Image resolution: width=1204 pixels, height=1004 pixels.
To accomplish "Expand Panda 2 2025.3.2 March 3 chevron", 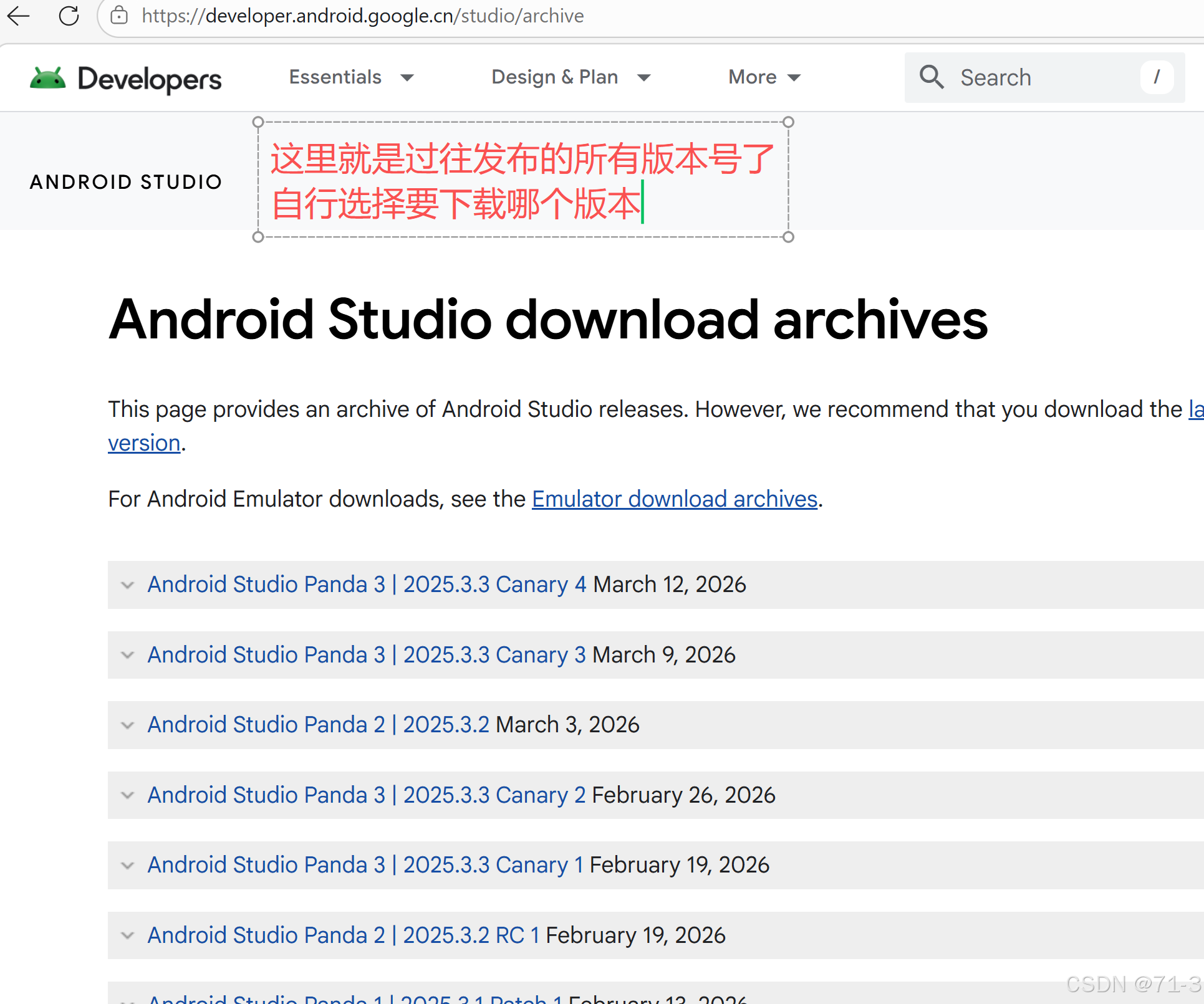I will click(x=128, y=725).
